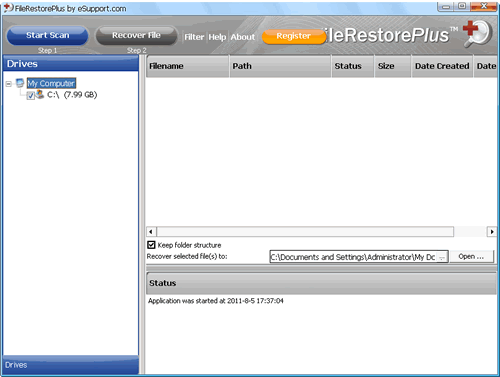Click the Open ... button
The height and width of the screenshot is (377, 500).
coord(471,257)
